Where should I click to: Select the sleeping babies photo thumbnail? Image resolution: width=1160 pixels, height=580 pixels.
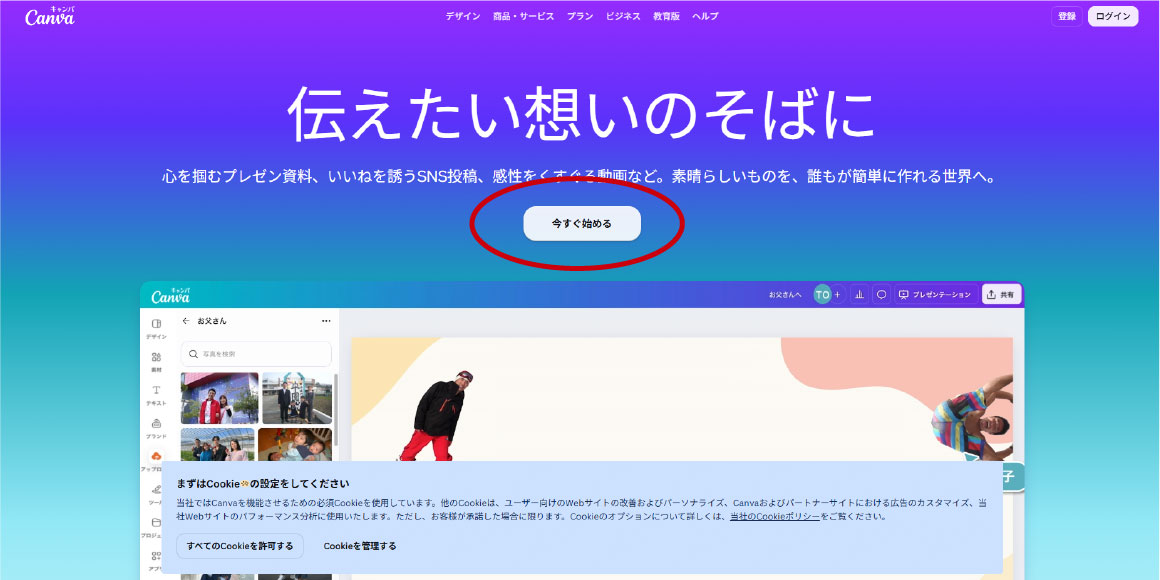click(294, 445)
